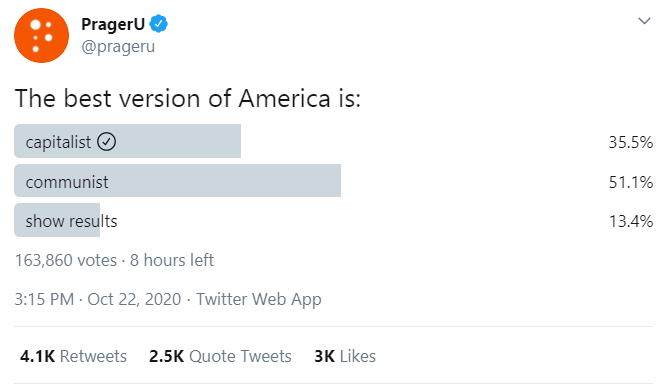View the 3K Likes list
Image resolution: width=664 pixels, height=384 pixels.
coord(345,356)
